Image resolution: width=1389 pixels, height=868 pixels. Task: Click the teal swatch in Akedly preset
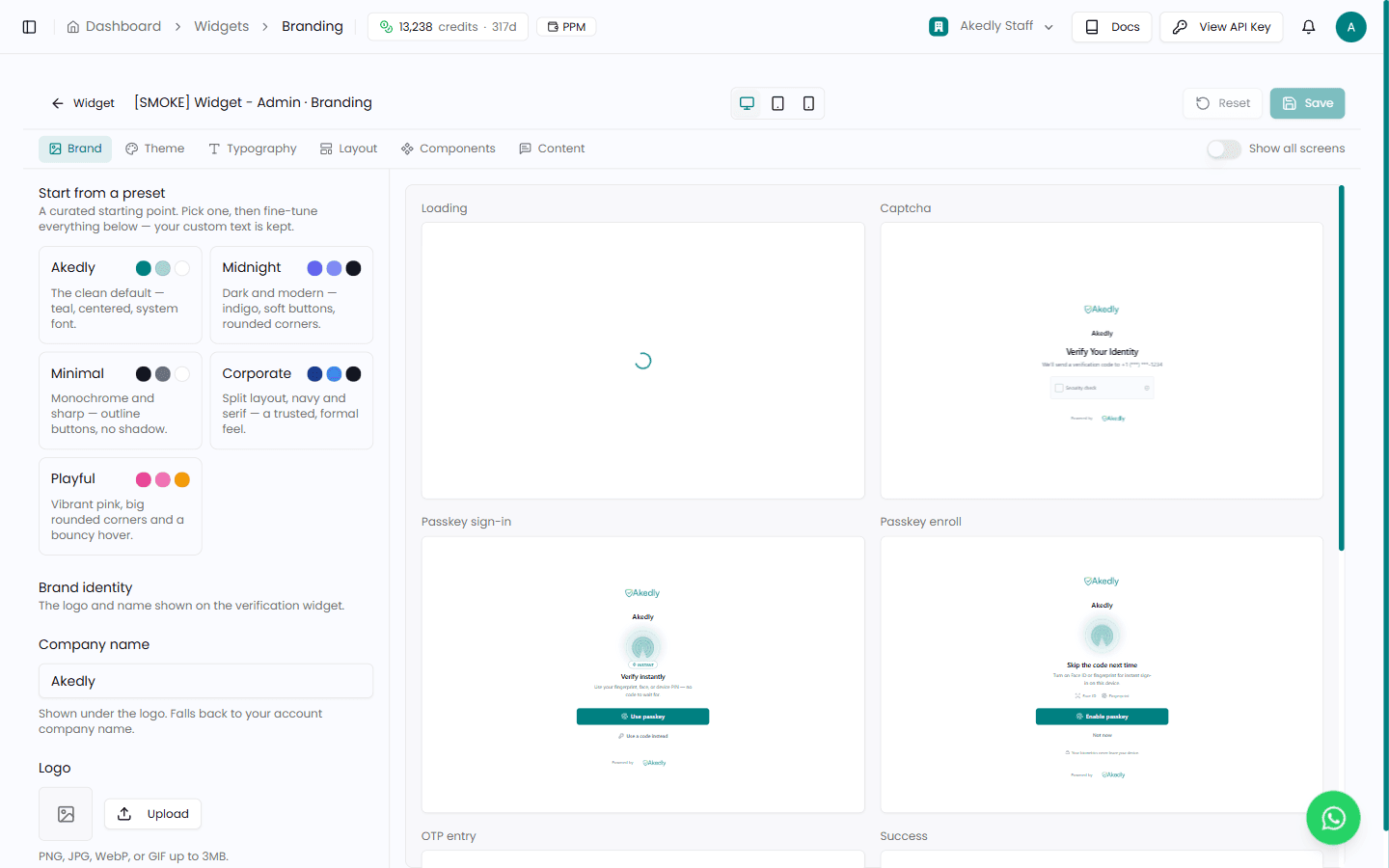point(144,268)
